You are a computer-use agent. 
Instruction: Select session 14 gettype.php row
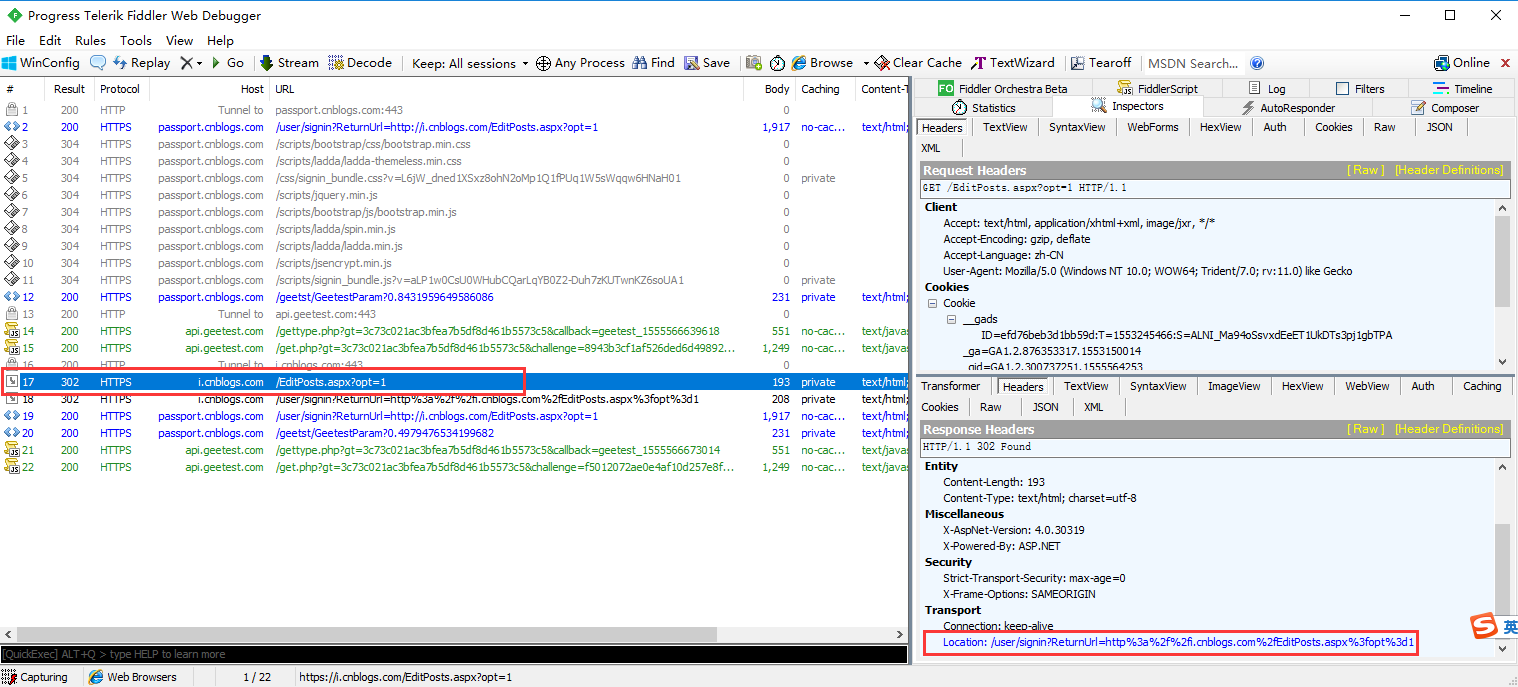[454, 331]
